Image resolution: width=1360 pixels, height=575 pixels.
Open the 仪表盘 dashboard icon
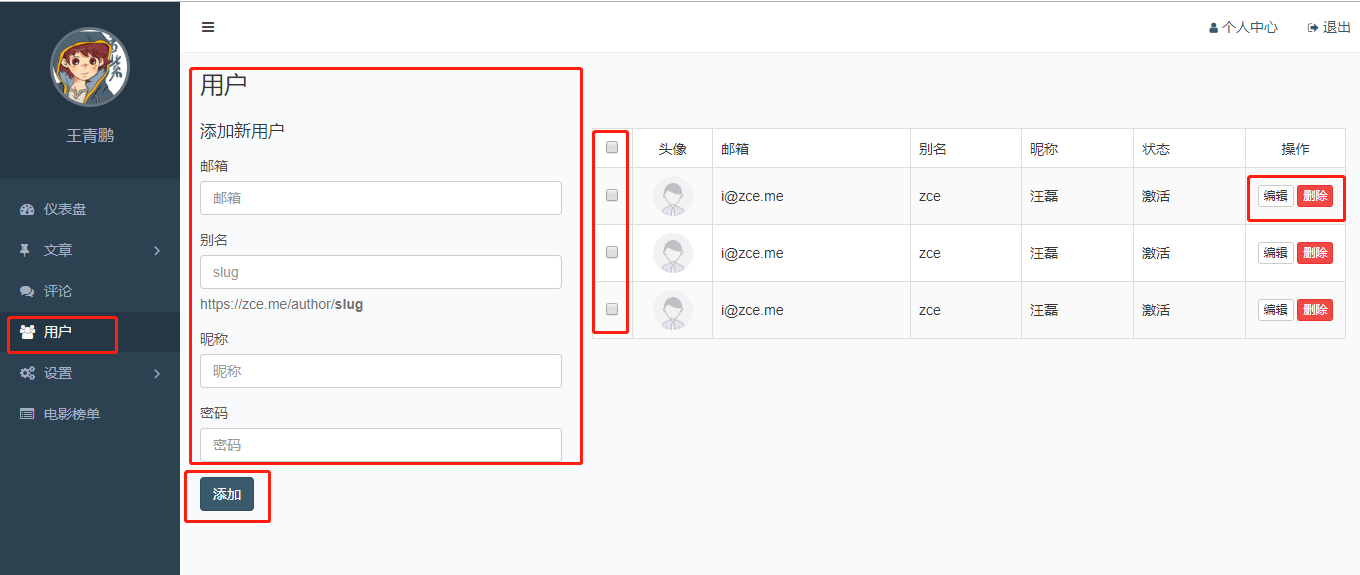(27, 209)
